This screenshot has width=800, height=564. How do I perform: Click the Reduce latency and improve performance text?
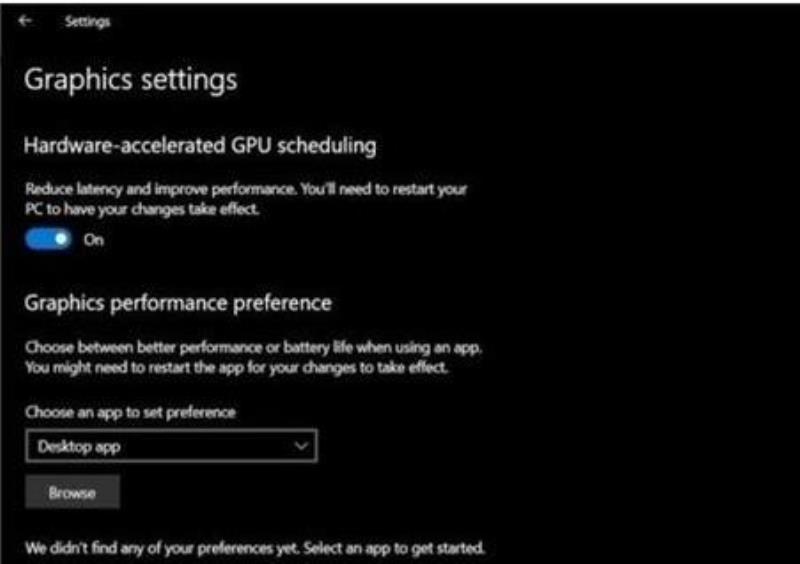tap(160, 189)
